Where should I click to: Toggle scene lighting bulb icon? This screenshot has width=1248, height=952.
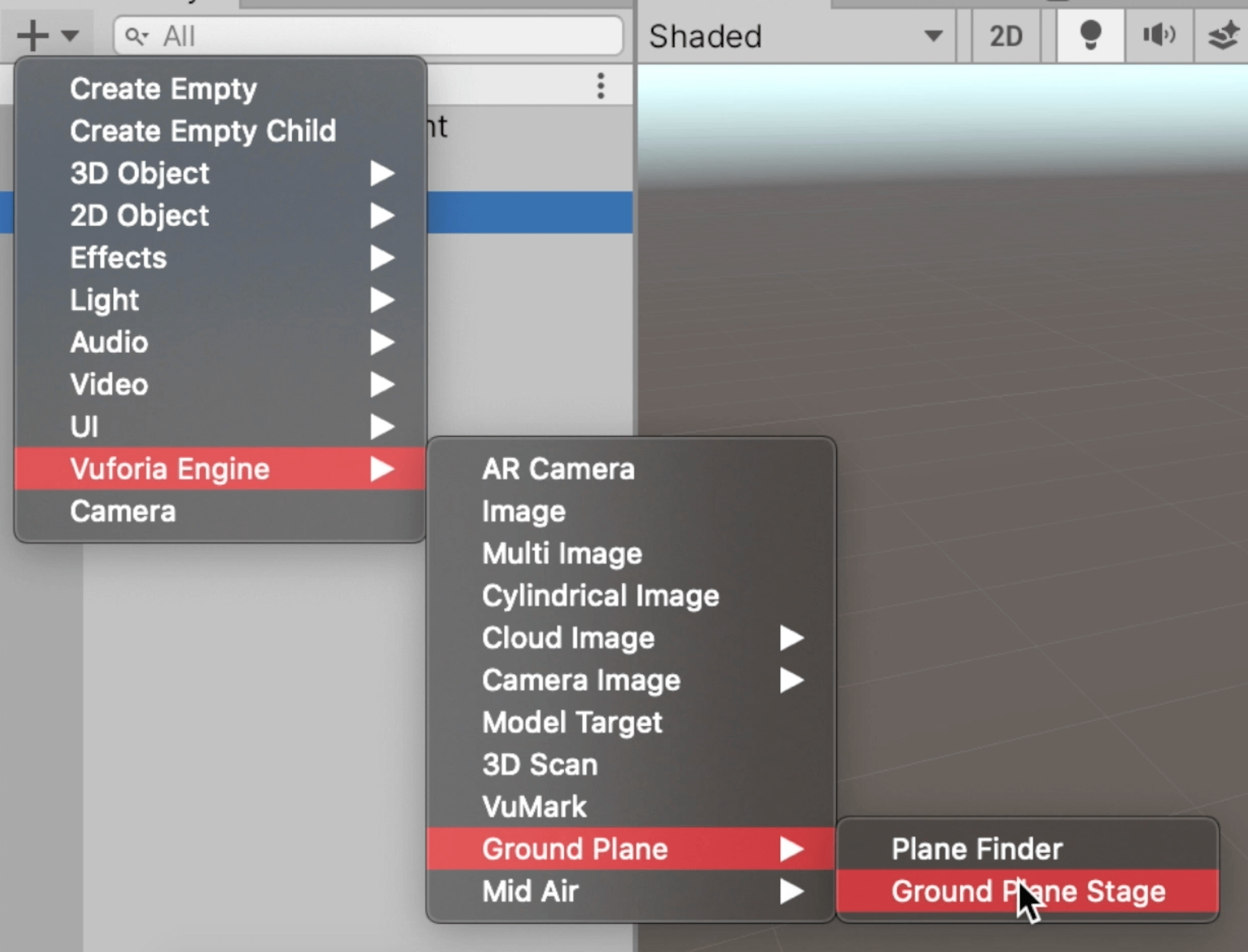coord(1089,36)
